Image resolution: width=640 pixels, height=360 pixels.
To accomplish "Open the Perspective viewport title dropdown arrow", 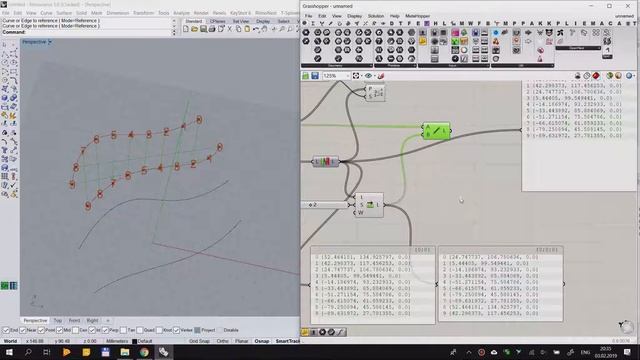I will tap(50, 42).
